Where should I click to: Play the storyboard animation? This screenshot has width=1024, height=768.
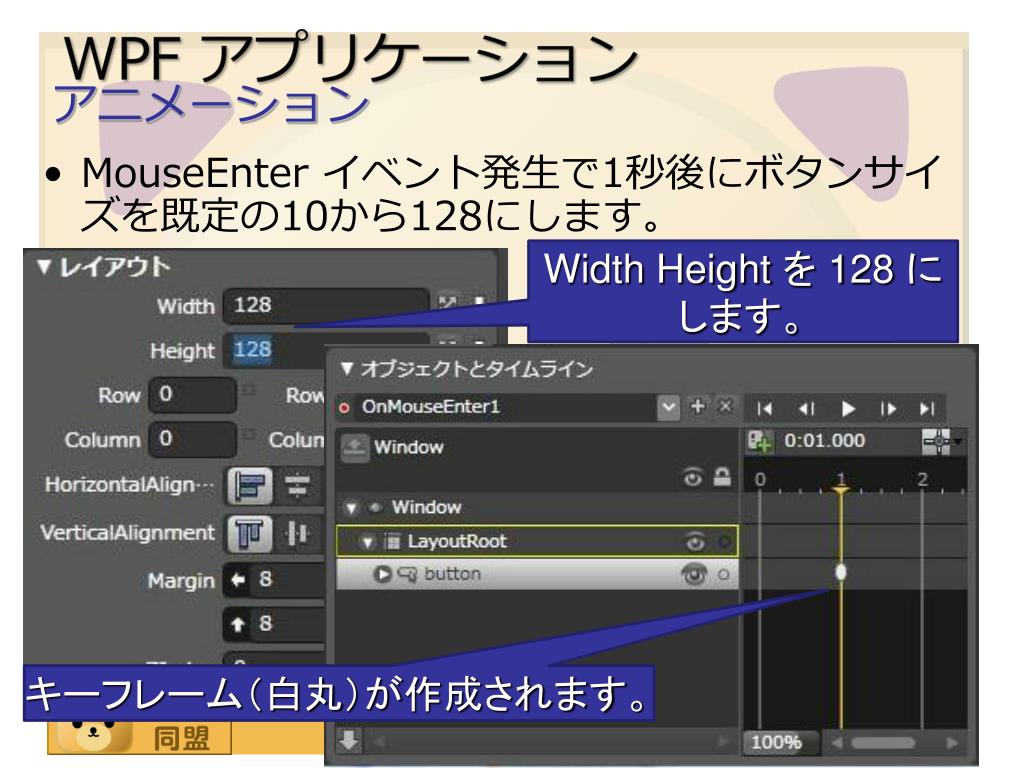coord(848,409)
